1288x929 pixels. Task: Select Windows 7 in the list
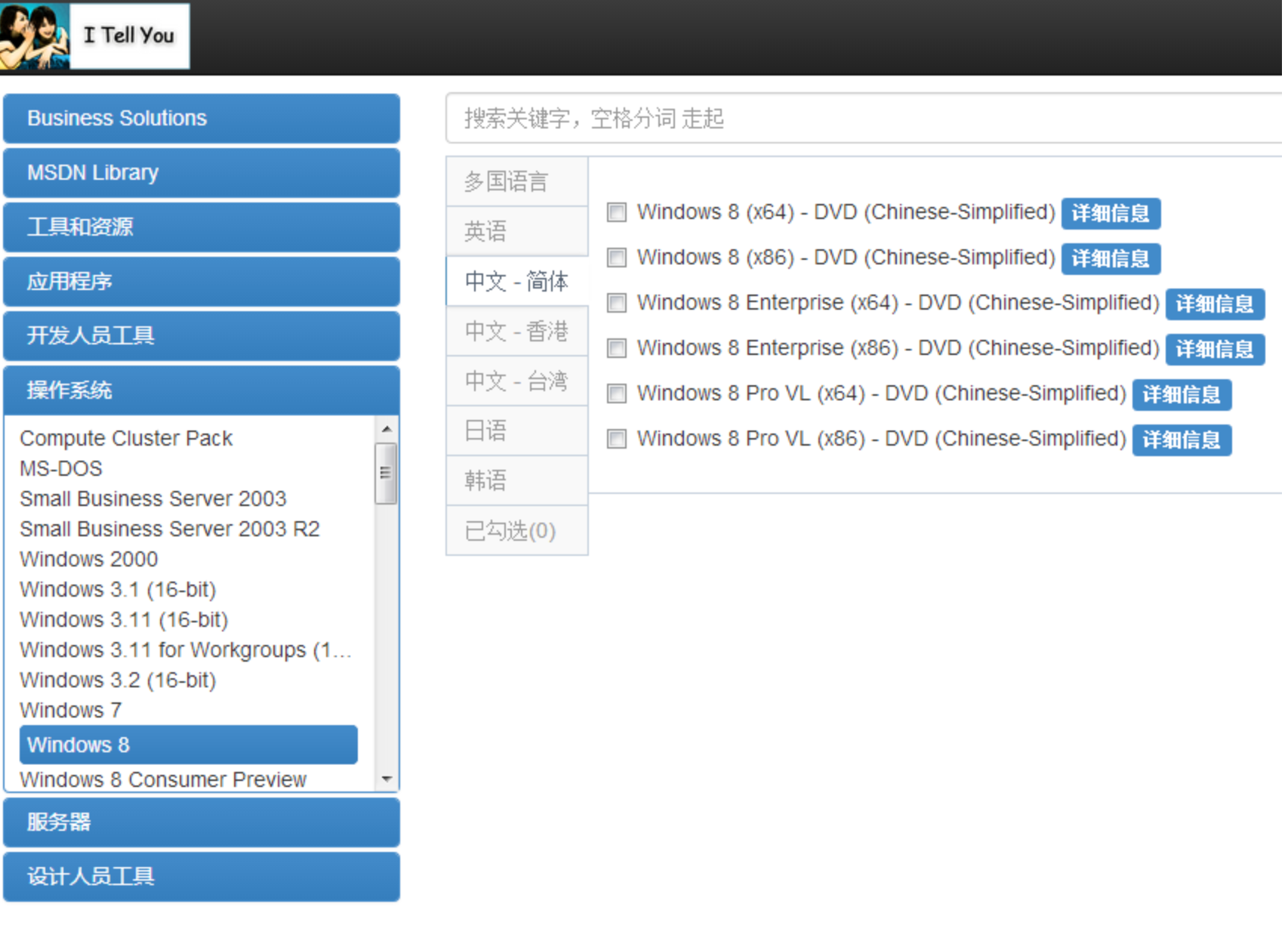71,710
